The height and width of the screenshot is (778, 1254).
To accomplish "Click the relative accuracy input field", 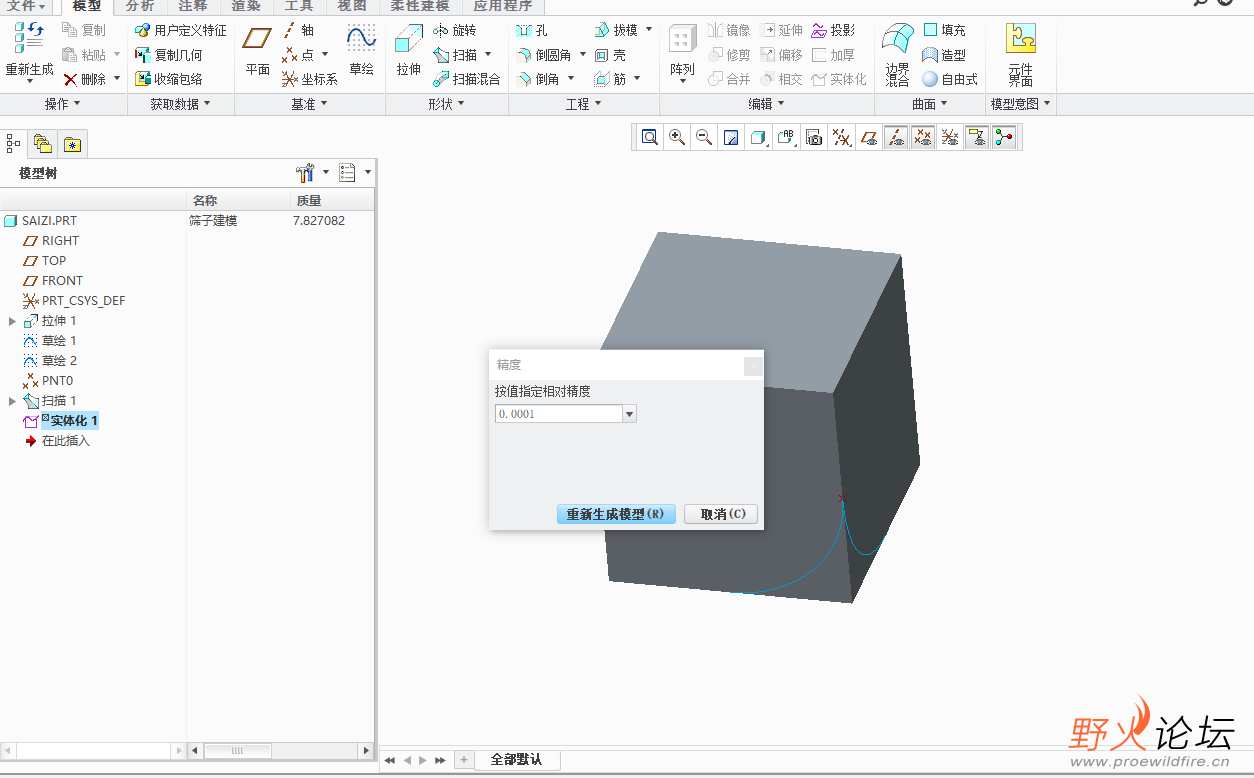I will 558,414.
